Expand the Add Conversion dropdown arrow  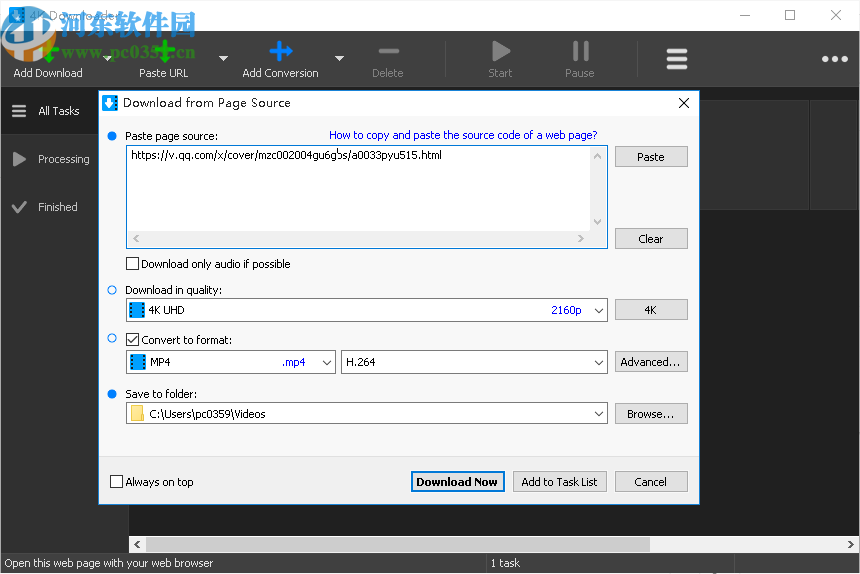(x=340, y=58)
